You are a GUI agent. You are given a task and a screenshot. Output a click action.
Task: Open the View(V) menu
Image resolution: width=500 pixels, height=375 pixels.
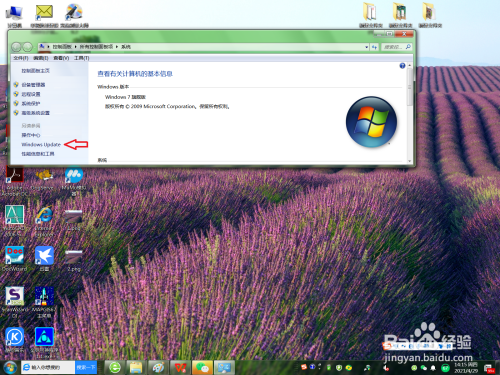pyautogui.click(x=61, y=58)
